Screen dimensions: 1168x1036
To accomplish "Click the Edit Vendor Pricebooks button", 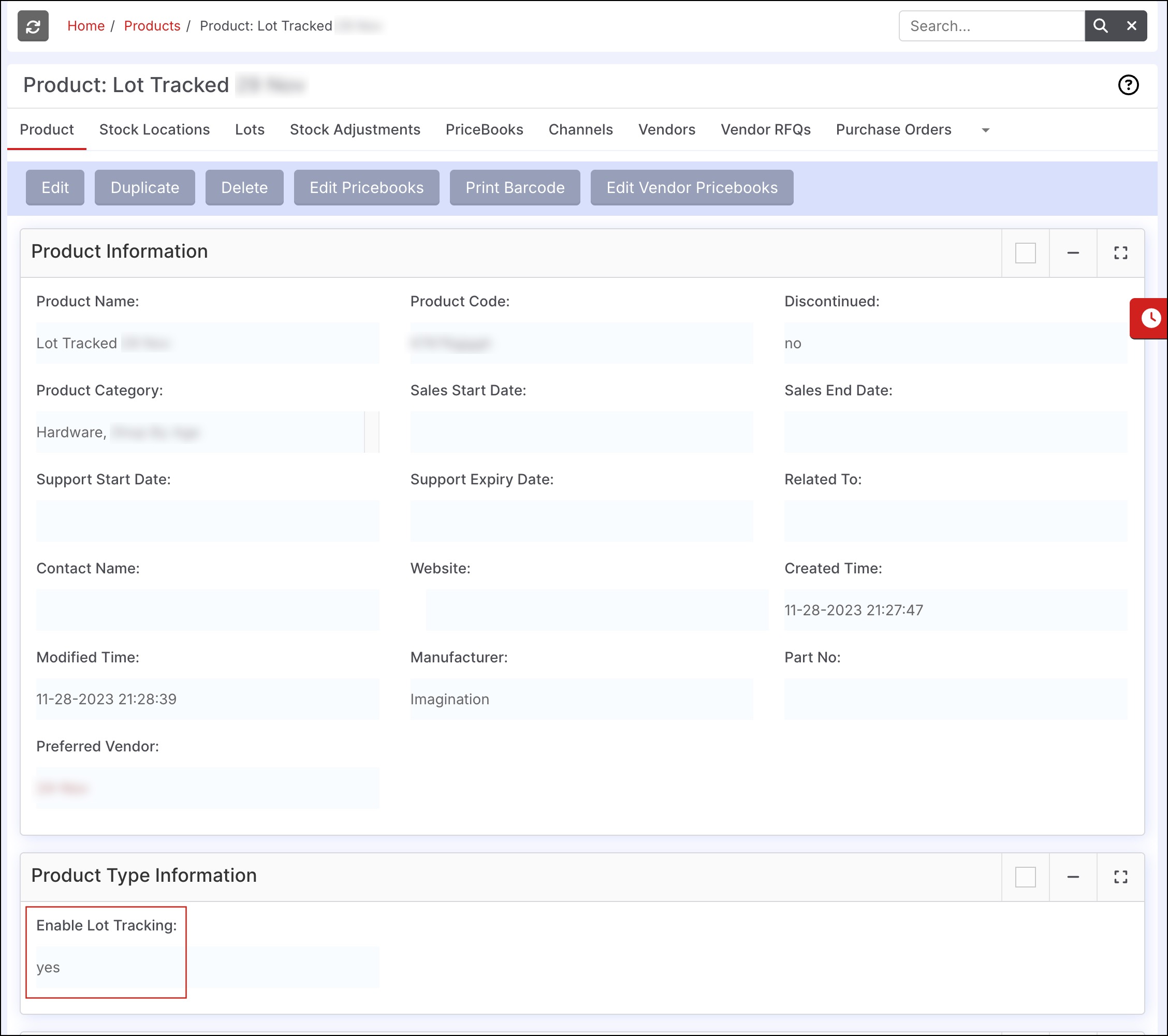I will click(x=691, y=187).
